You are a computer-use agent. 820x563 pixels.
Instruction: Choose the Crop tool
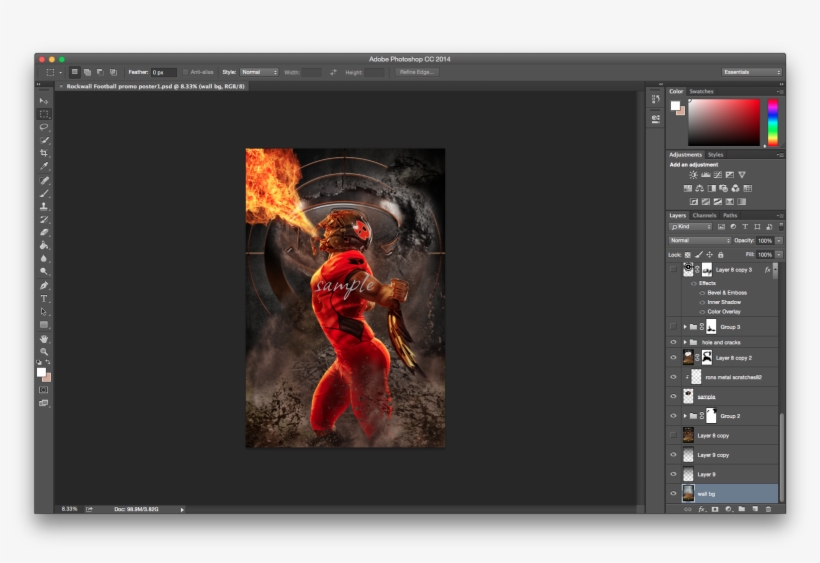coord(44,153)
